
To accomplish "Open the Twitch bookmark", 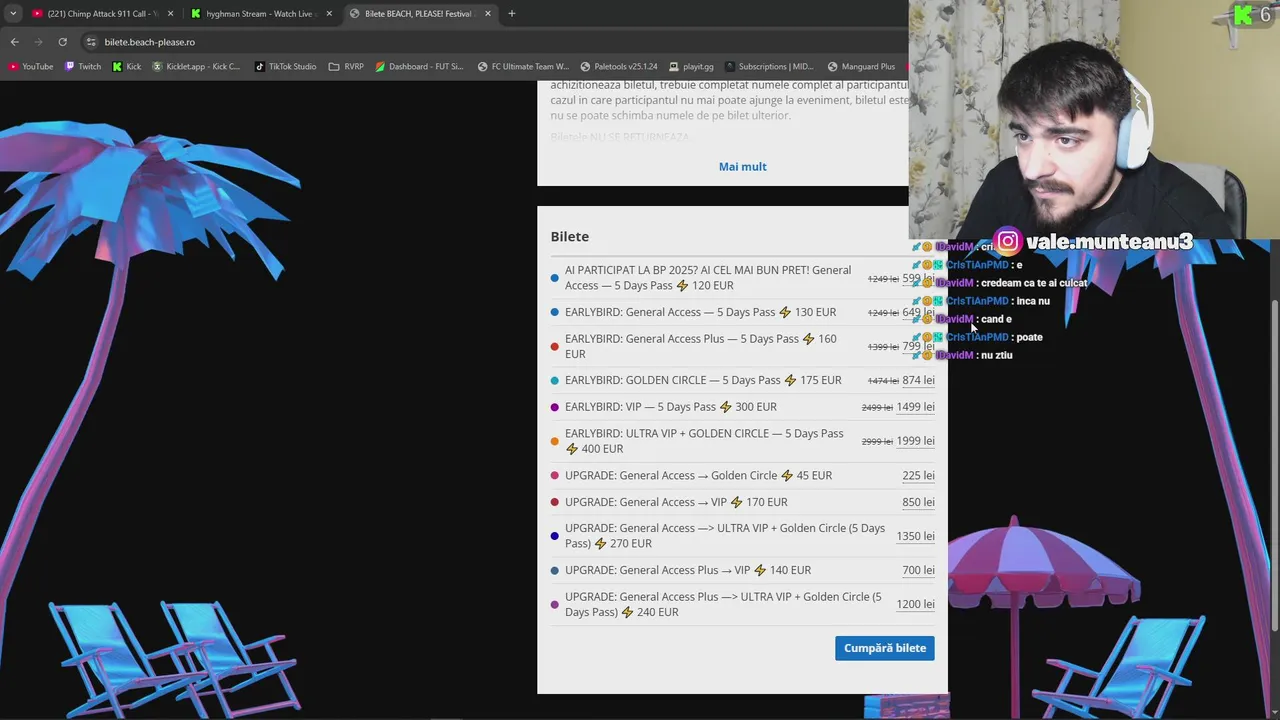I will click(83, 67).
